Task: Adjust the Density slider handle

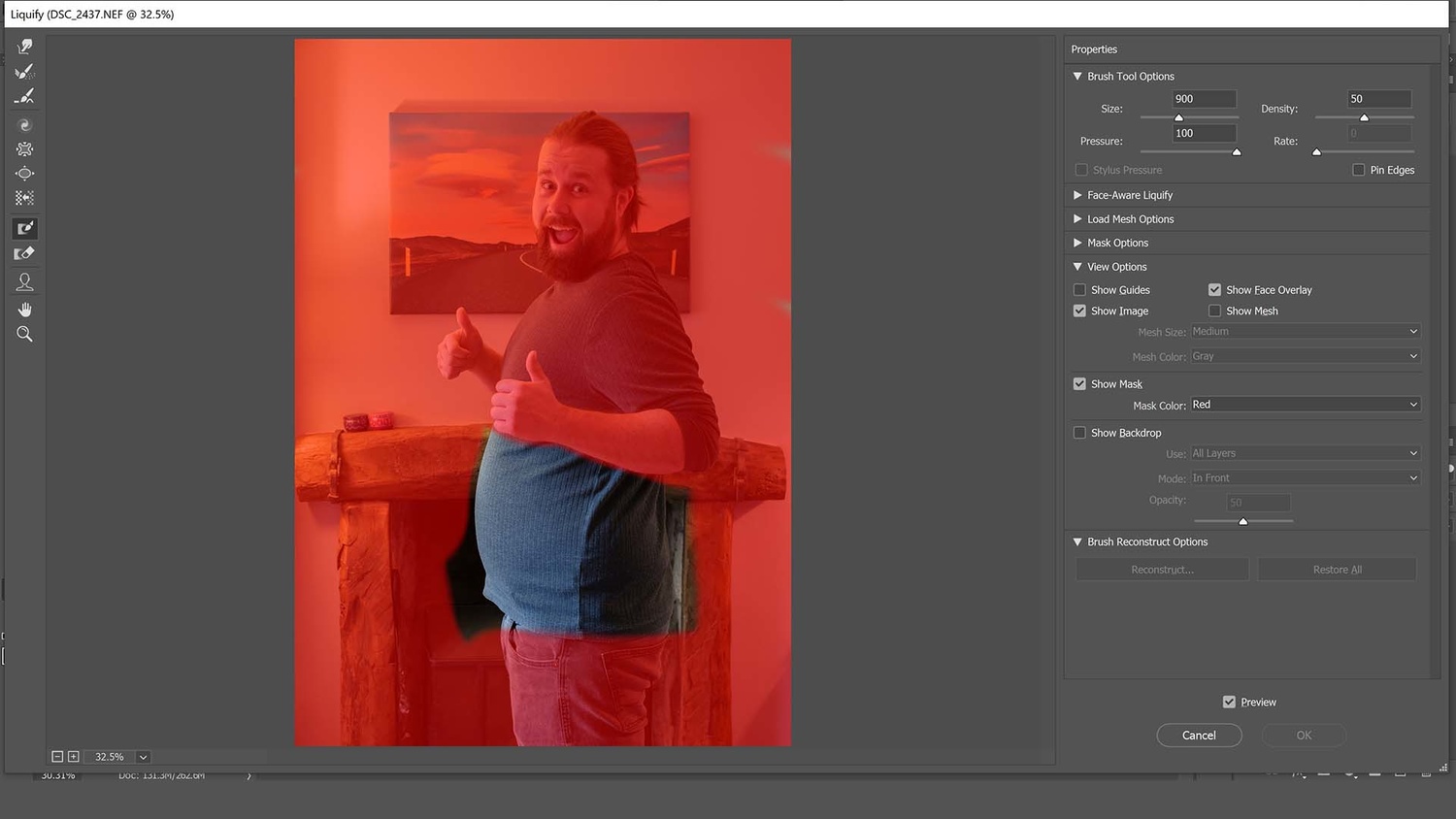Action: [x=1364, y=117]
